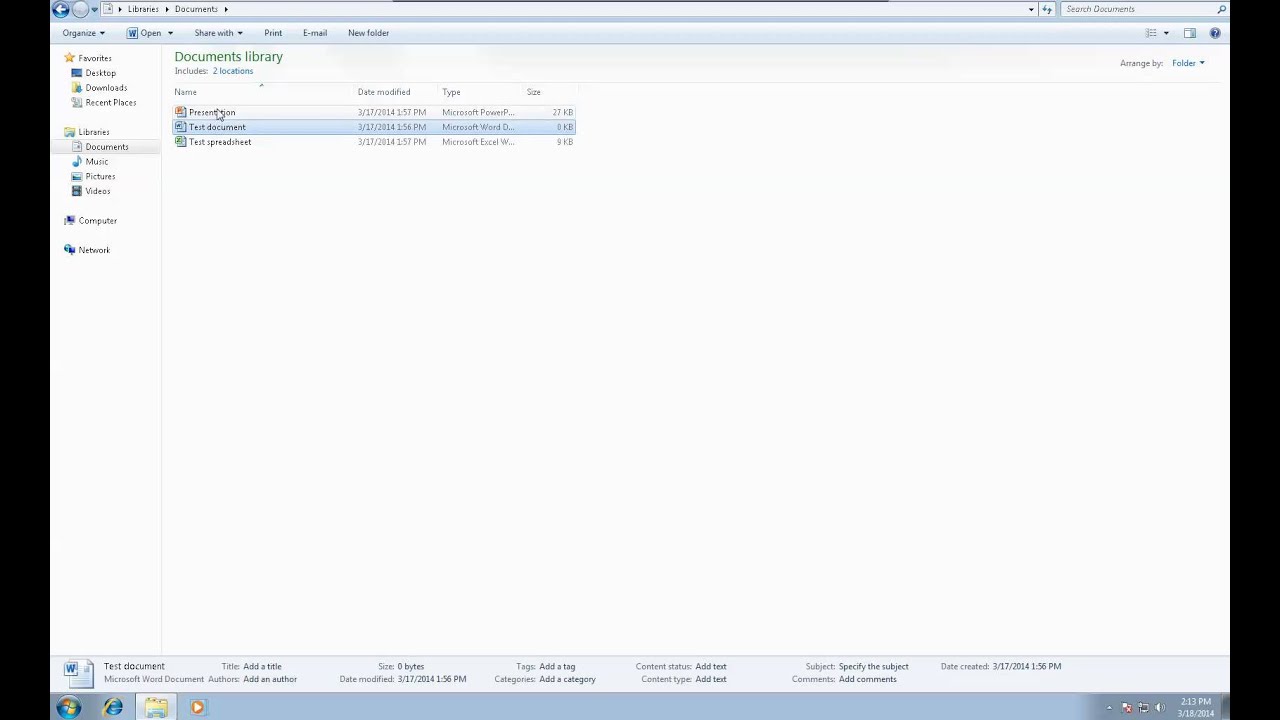Open the Videos library
Image resolution: width=1280 pixels, height=720 pixels.
(x=98, y=191)
